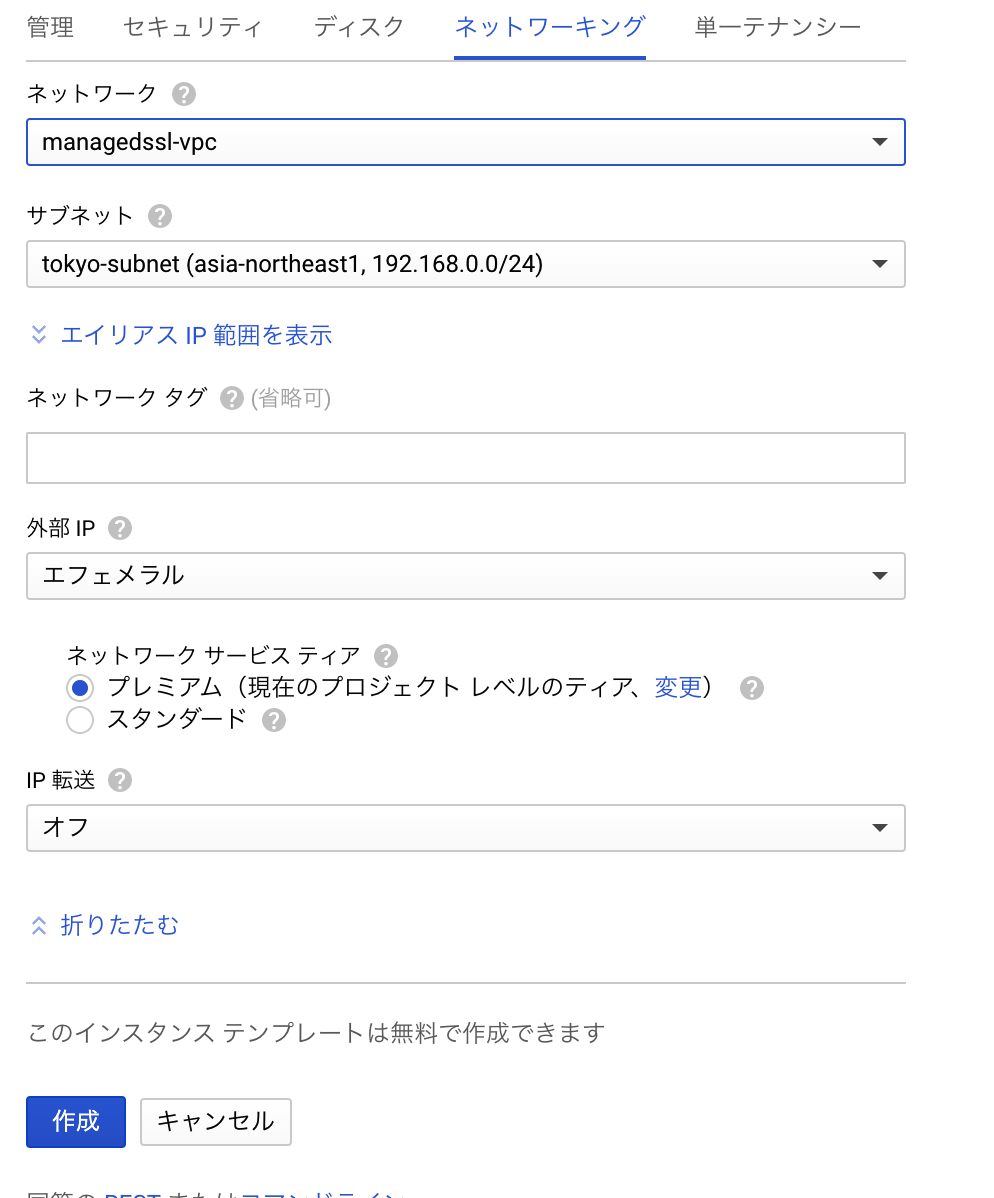Click the network tags input field

(465, 457)
